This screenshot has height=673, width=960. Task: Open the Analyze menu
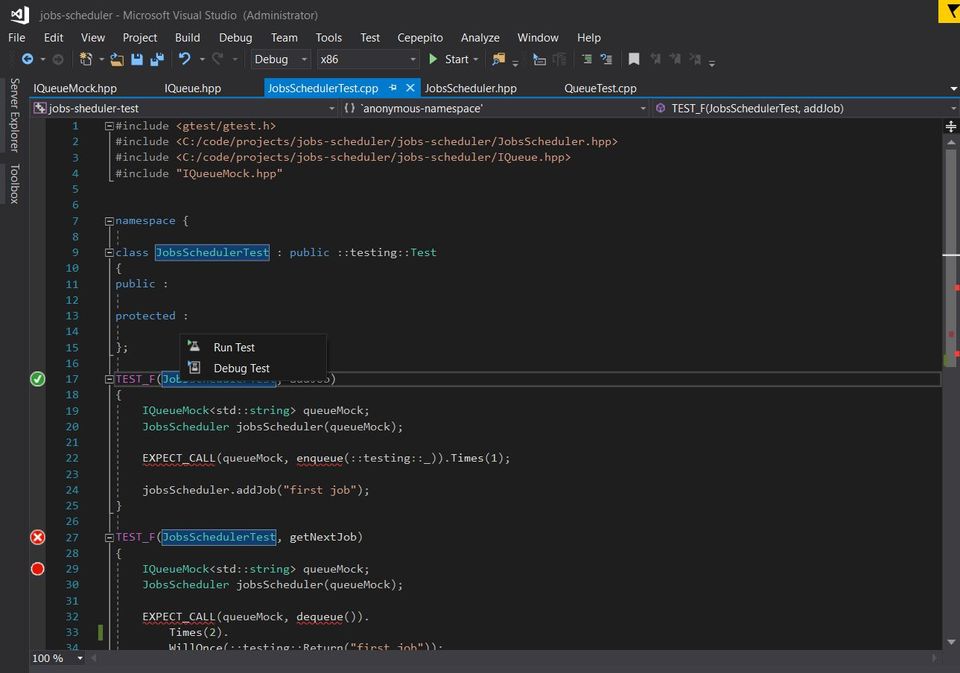click(x=480, y=37)
